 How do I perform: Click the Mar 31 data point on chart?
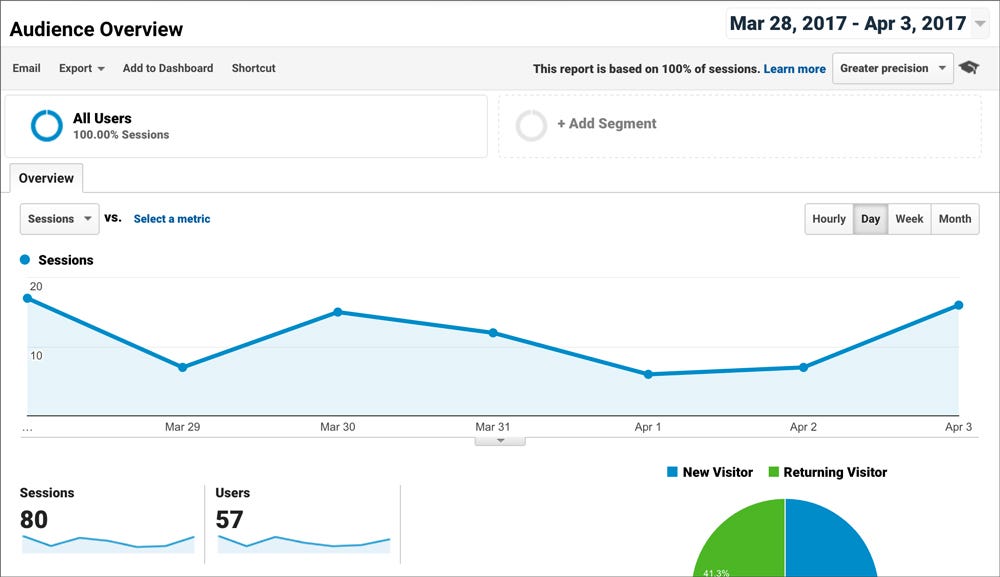[493, 333]
